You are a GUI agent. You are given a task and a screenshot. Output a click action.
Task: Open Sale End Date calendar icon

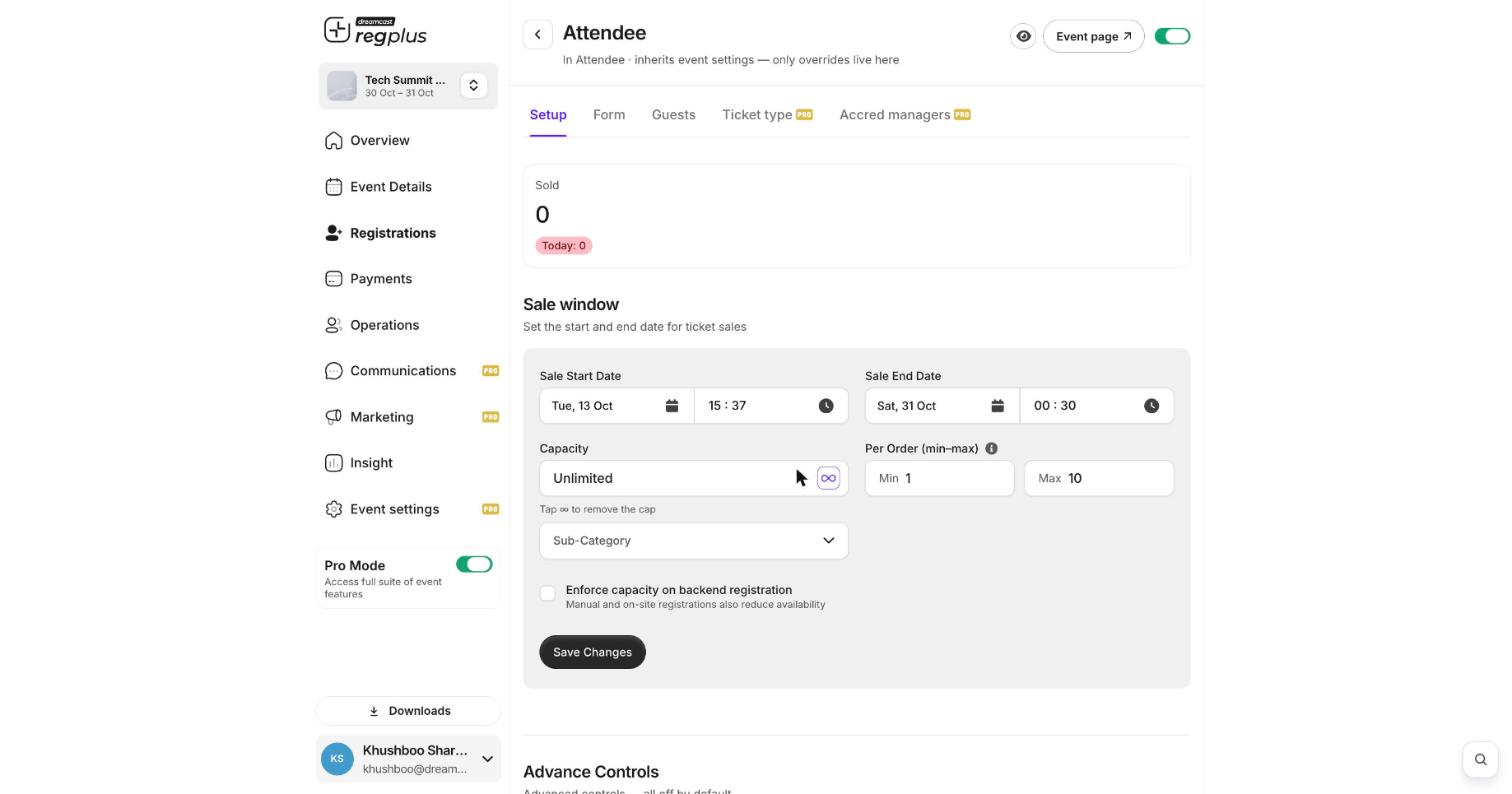tap(997, 406)
